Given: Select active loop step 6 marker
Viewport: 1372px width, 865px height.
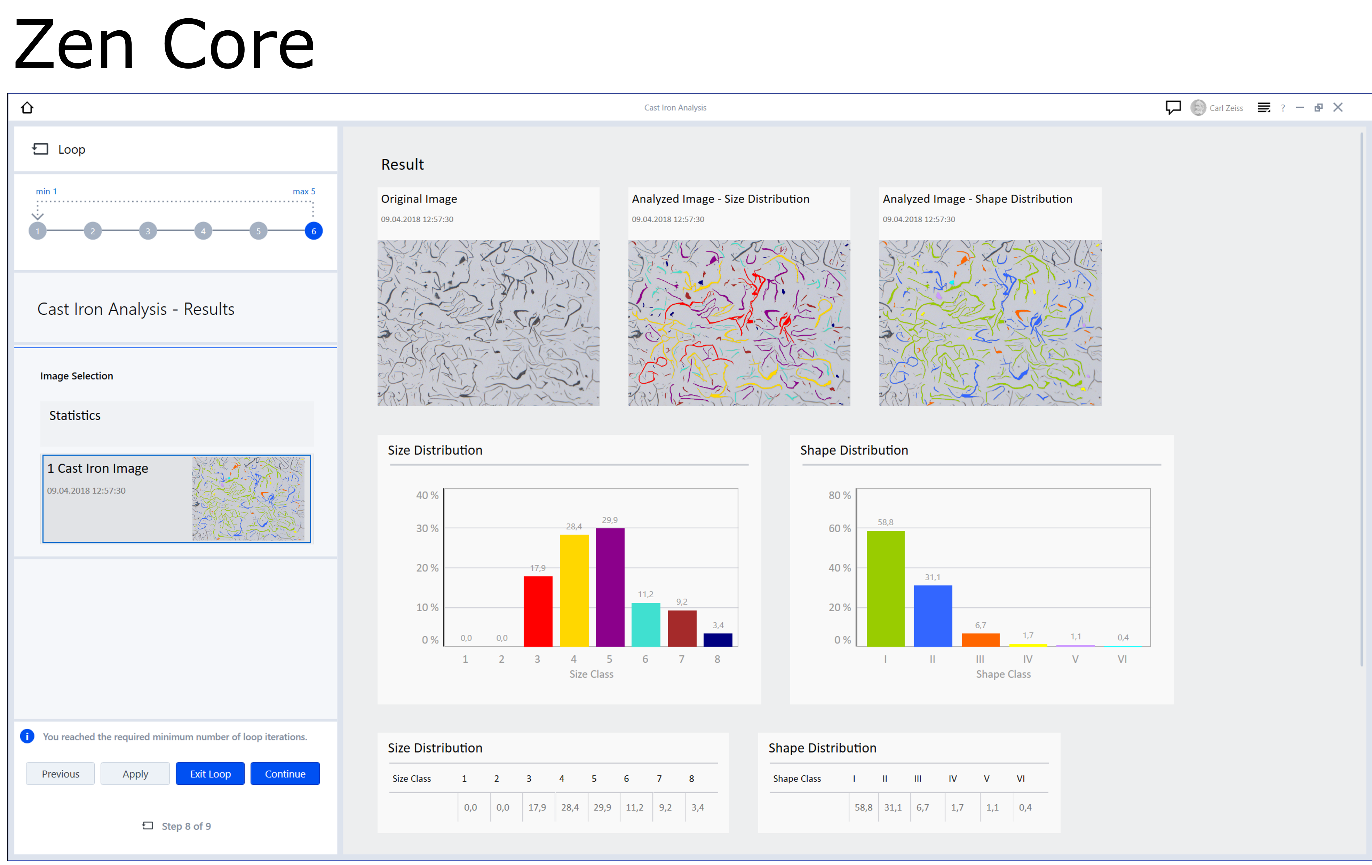Looking at the screenshot, I should coord(314,231).
